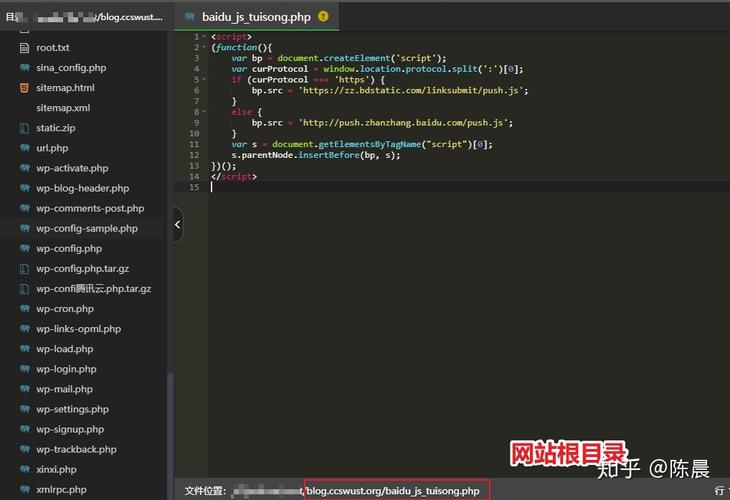This screenshot has width=730, height=500.
Task: Open sitemap.xml file
Action: (x=63, y=108)
